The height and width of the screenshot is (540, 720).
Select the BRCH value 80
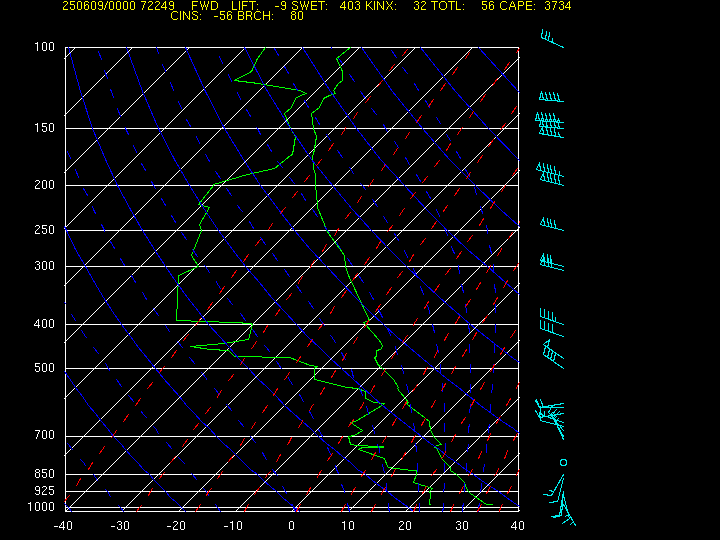click(x=297, y=16)
